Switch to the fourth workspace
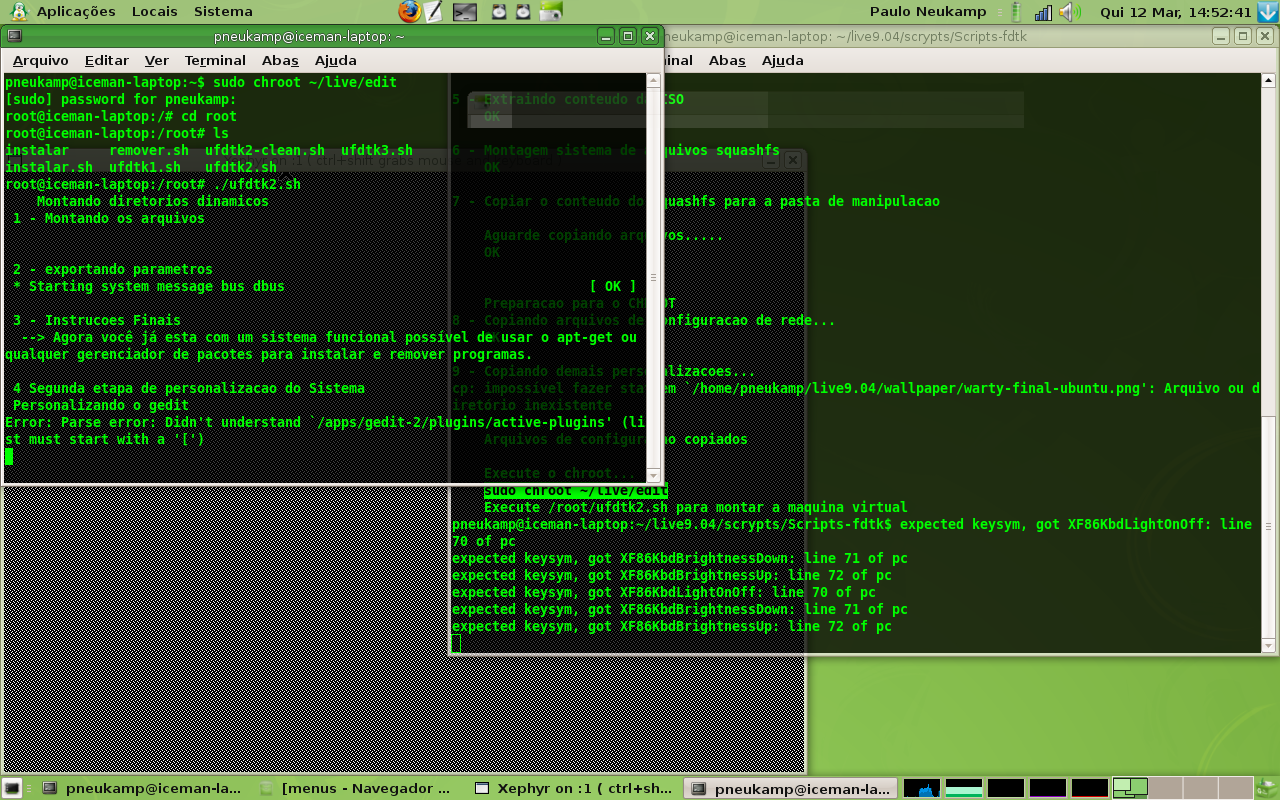This screenshot has width=1280, height=800. pyautogui.click(x=1236, y=788)
